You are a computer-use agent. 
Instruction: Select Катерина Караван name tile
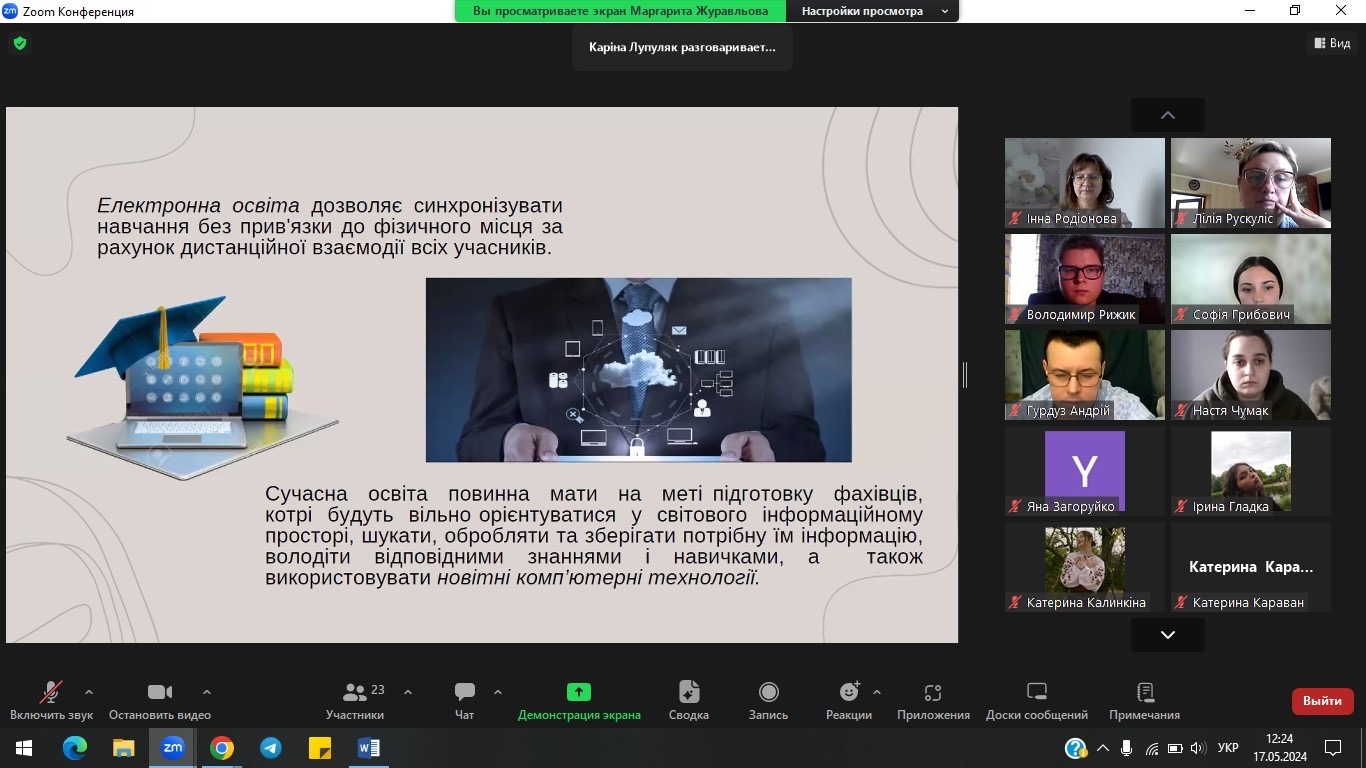tap(1251, 567)
